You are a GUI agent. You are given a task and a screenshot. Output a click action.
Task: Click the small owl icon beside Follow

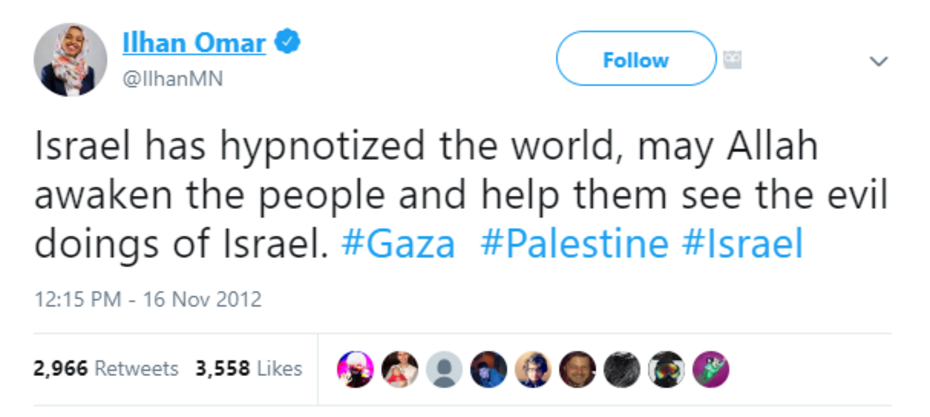[x=735, y=59]
